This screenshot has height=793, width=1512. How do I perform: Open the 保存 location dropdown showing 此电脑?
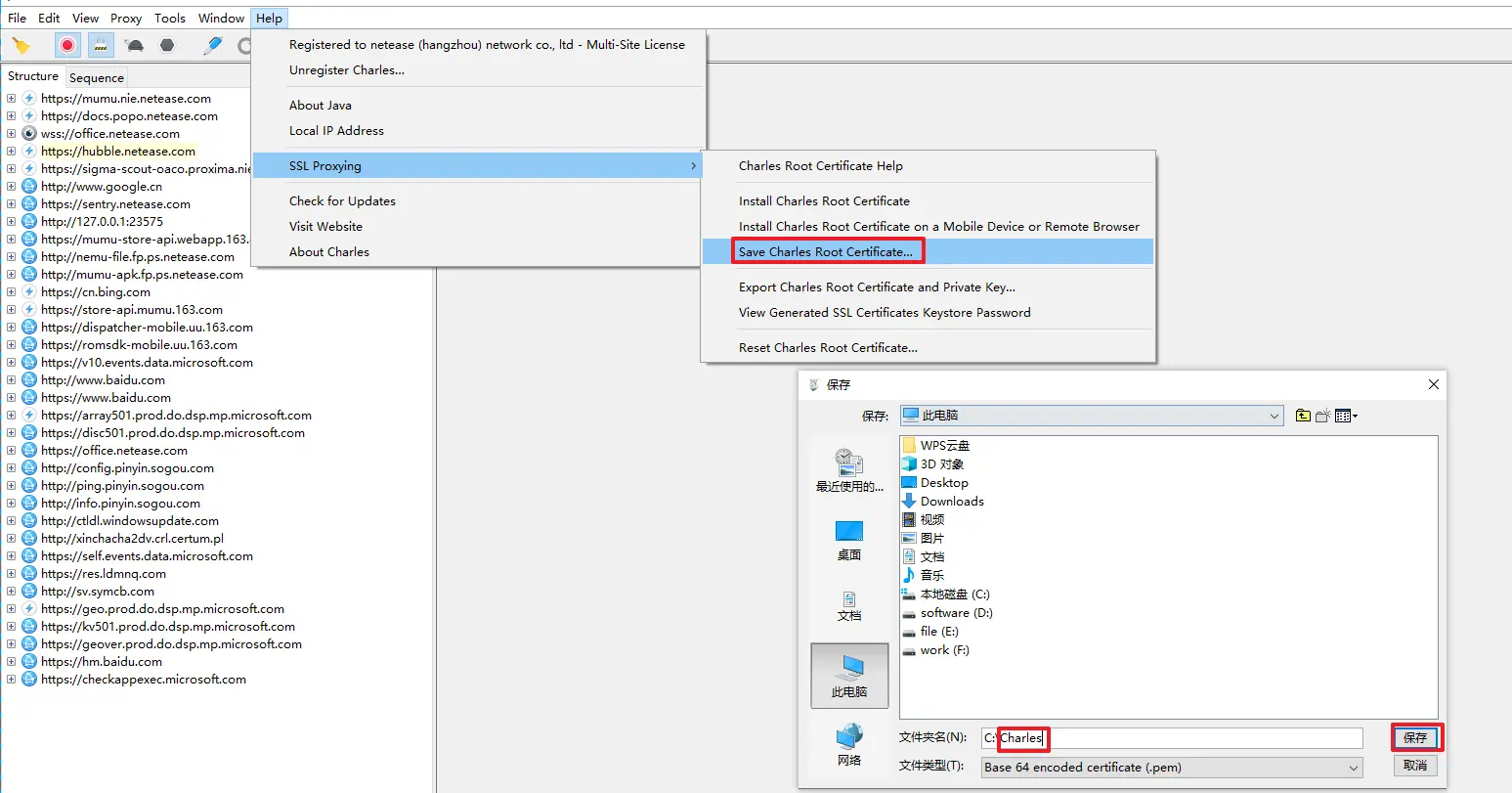[x=1091, y=416]
